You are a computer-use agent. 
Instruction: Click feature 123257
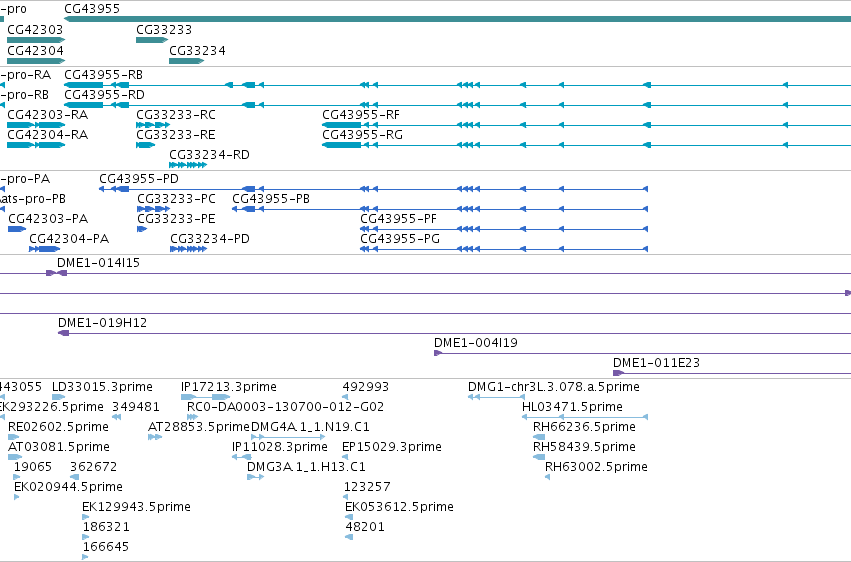(346, 498)
